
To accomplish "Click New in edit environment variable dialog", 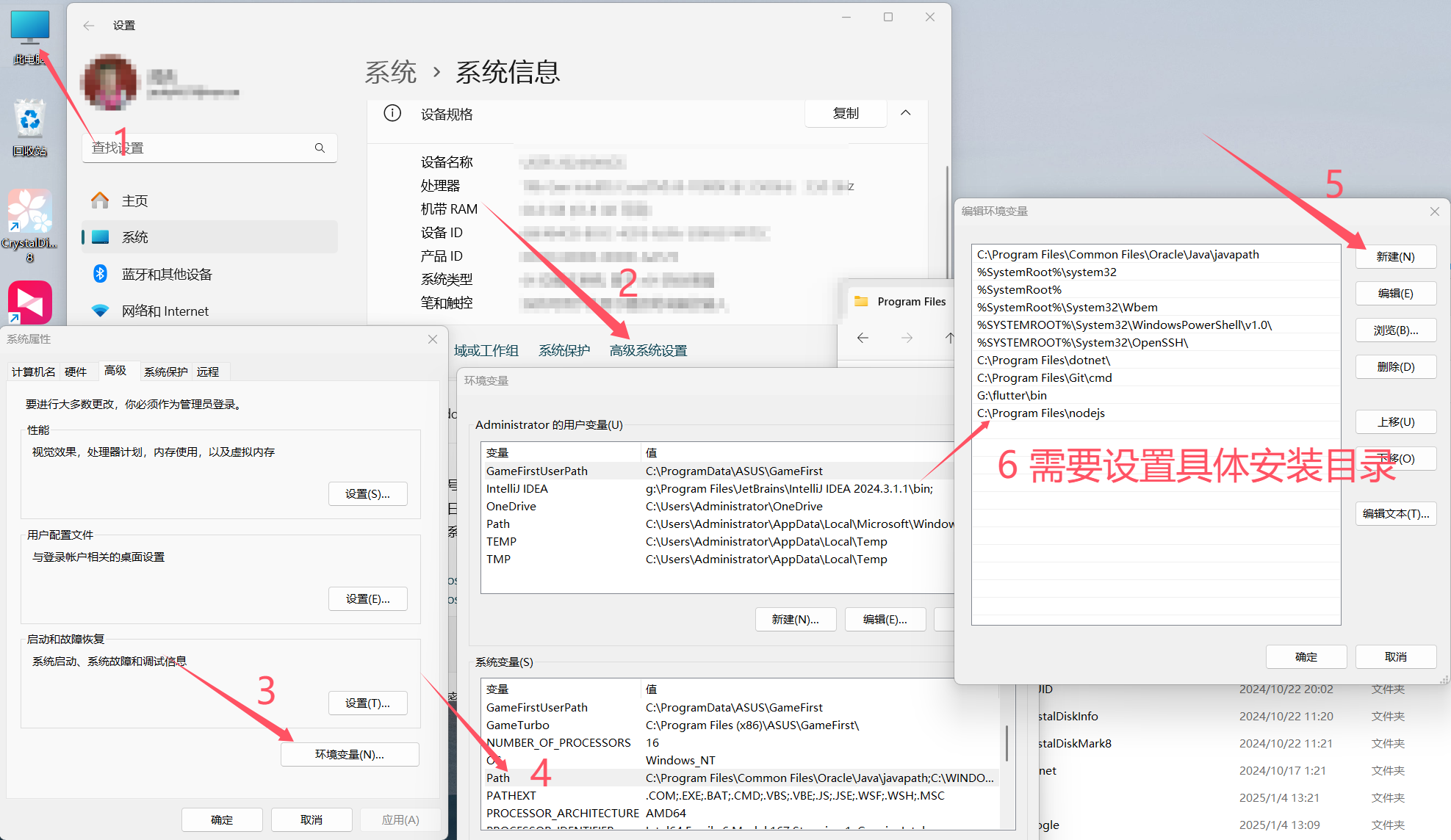I will tap(1394, 257).
